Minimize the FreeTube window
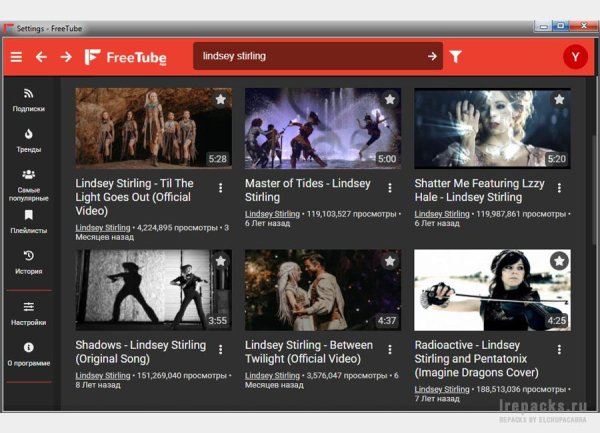Viewport: 600px width, 433px height. pos(543,26)
